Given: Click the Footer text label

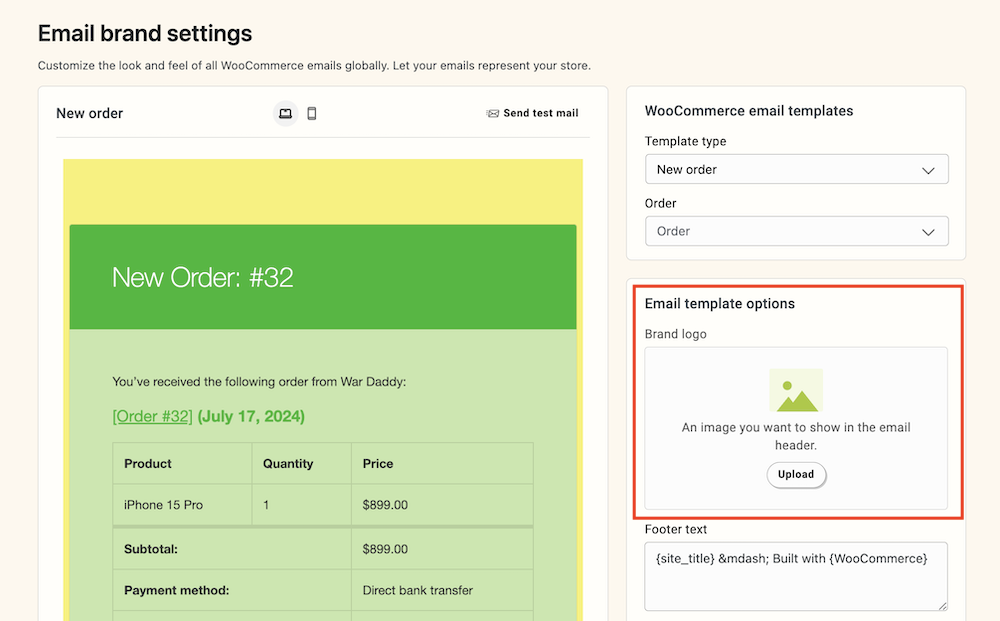Looking at the screenshot, I should tap(675, 529).
